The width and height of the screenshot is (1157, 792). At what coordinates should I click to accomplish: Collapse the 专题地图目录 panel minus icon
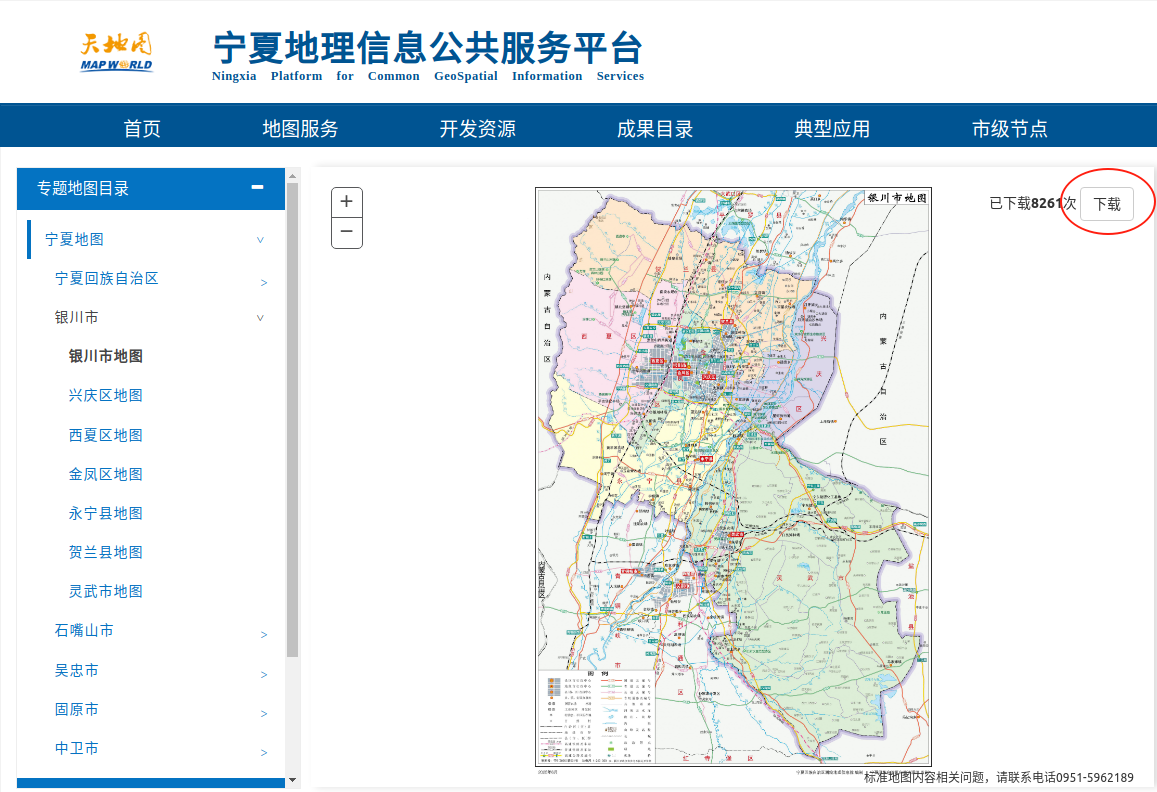pyautogui.click(x=257, y=187)
